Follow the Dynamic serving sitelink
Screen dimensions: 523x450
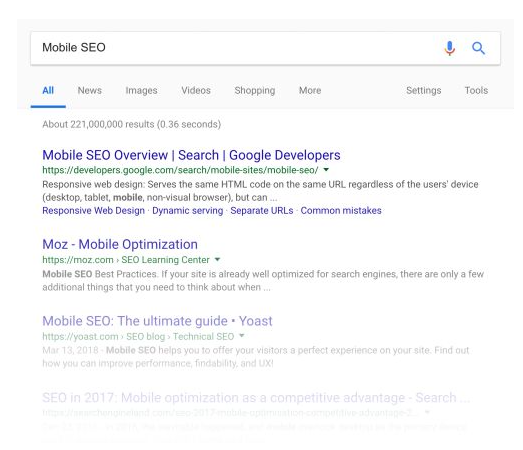point(187,210)
